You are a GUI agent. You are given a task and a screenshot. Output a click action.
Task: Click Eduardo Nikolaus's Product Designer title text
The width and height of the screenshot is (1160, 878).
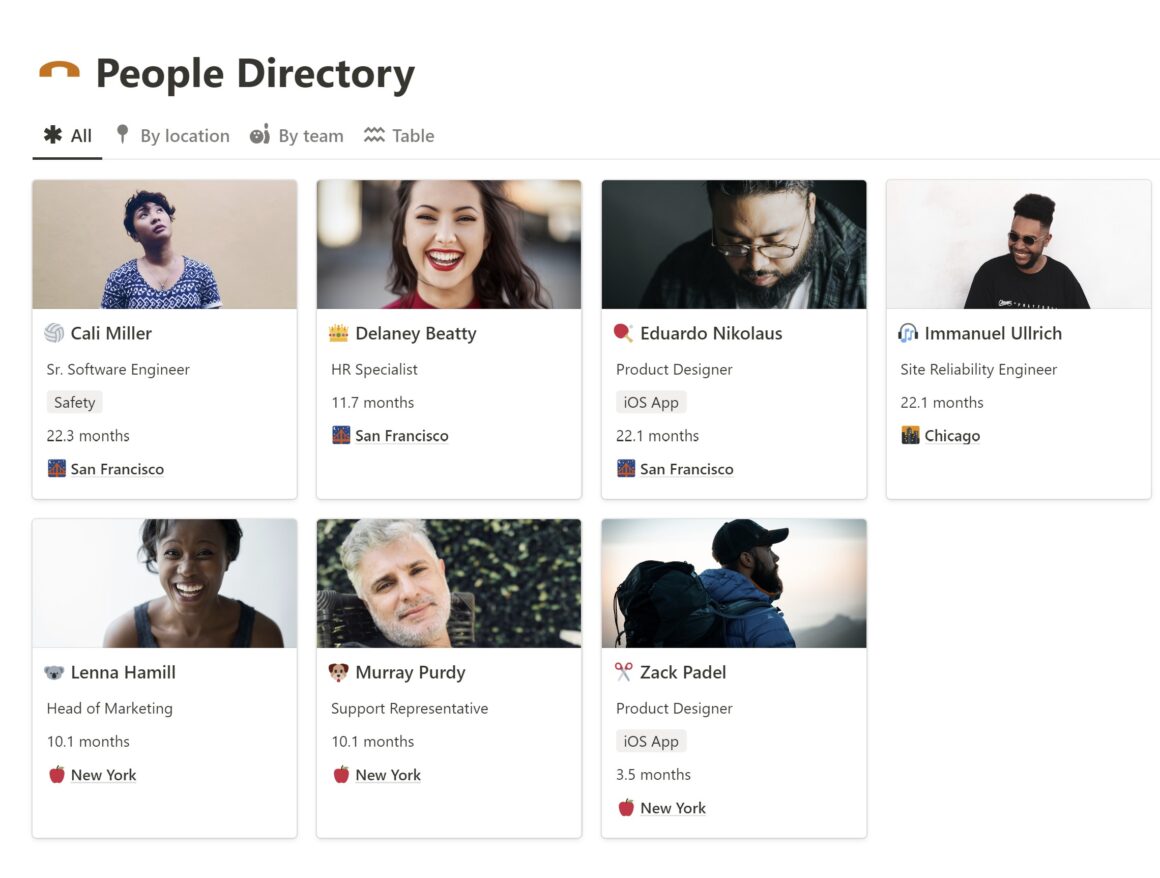point(674,369)
